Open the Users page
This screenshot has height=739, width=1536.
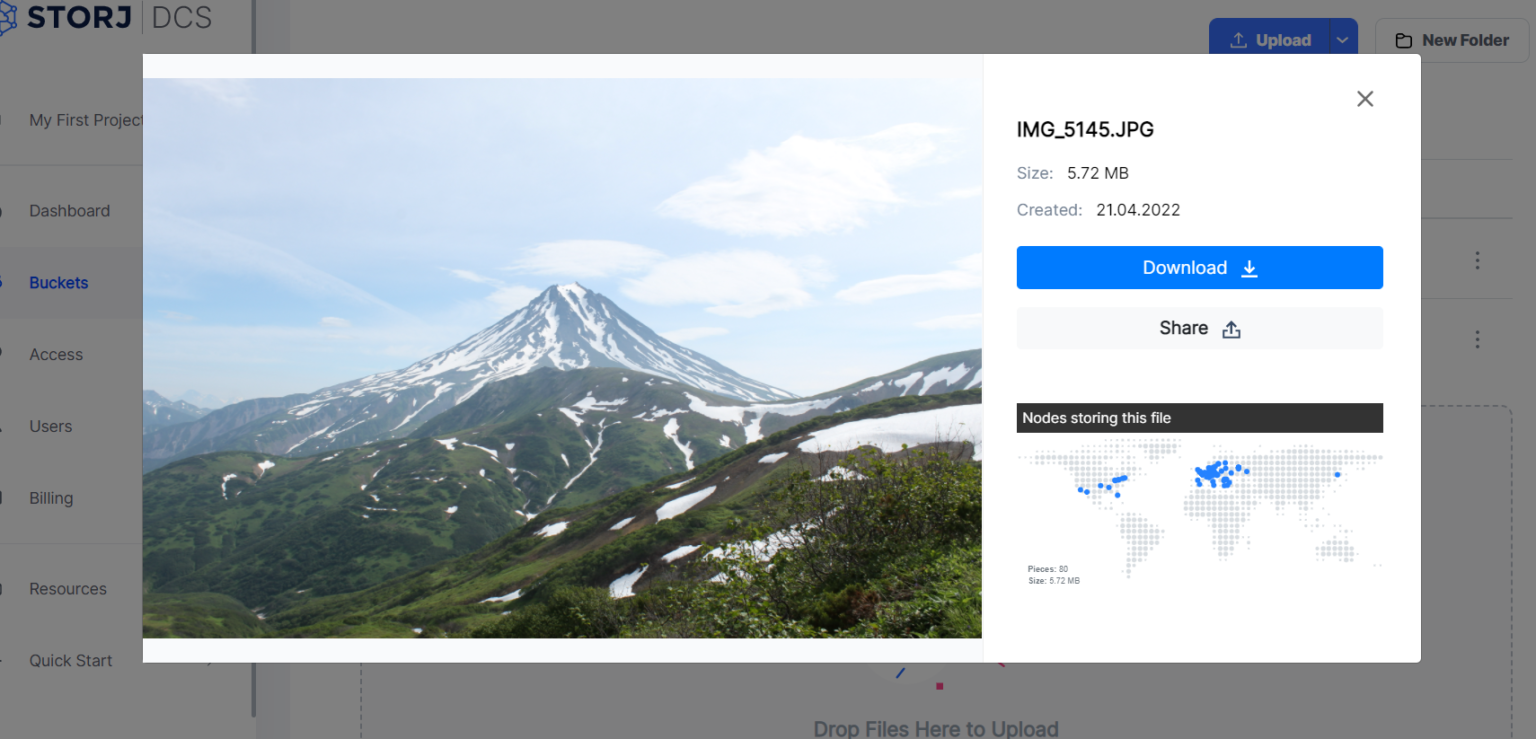click(x=50, y=427)
